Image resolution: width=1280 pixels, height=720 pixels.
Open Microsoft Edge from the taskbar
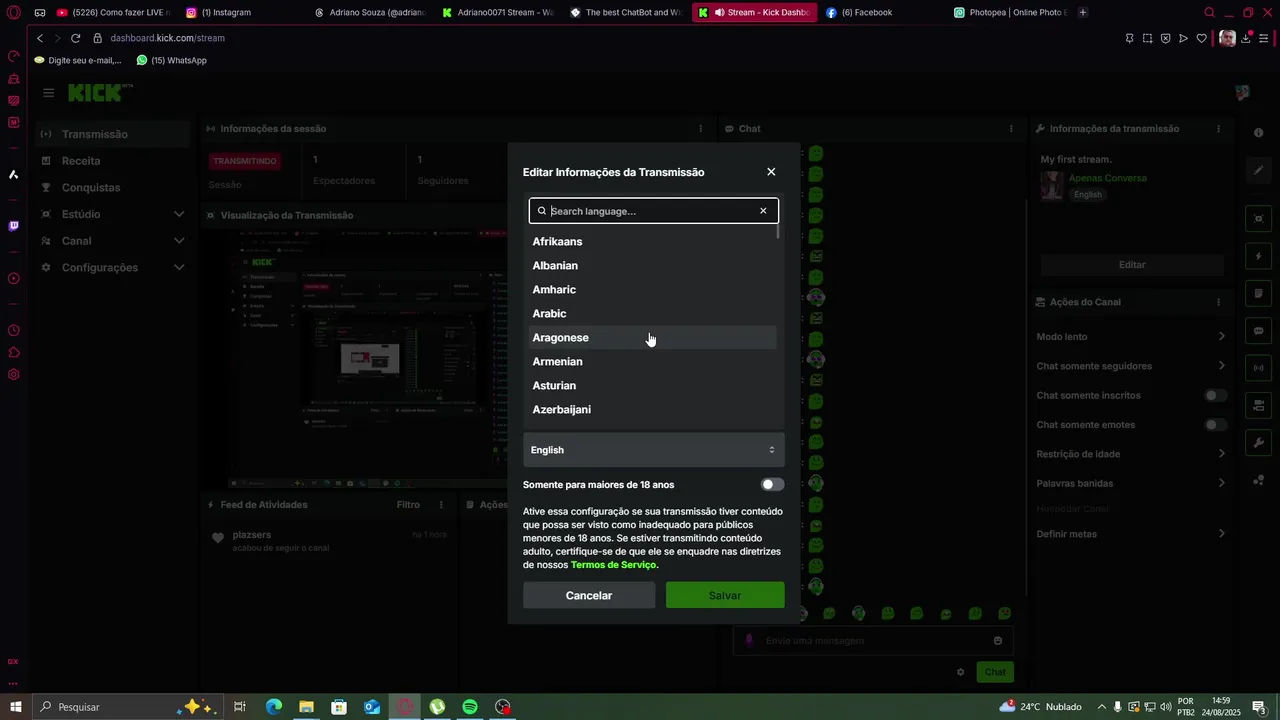tap(273, 707)
